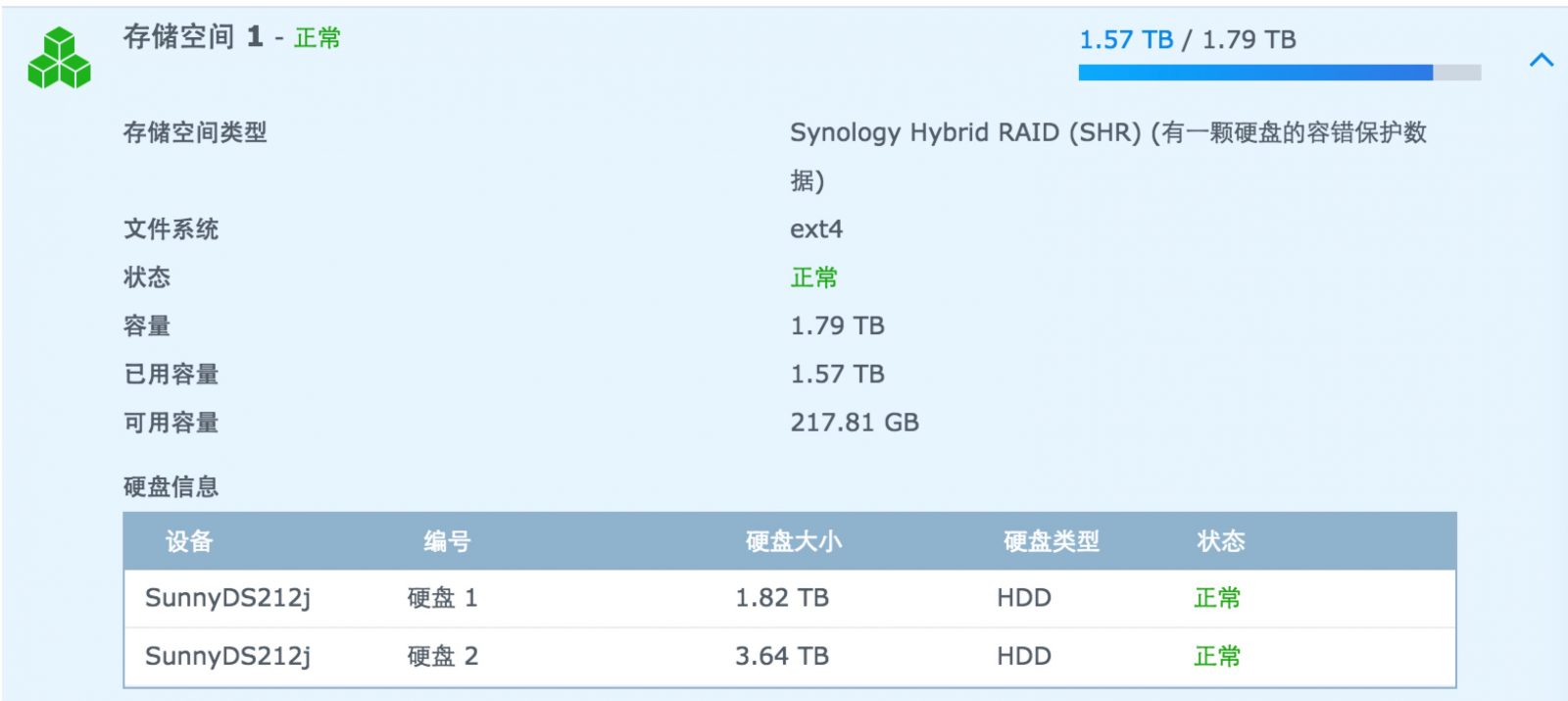Click the 正常 status of disk 1
The height and width of the screenshot is (701, 1568).
click(x=1217, y=598)
